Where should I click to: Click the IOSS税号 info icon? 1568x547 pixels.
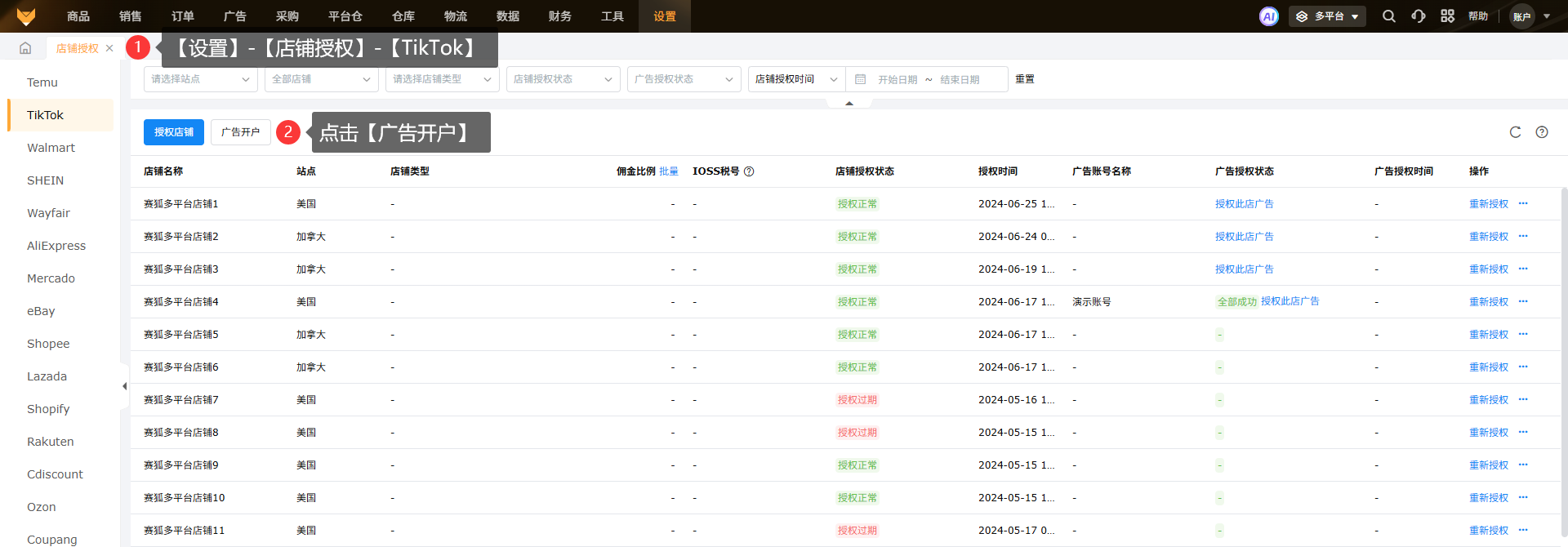[749, 171]
